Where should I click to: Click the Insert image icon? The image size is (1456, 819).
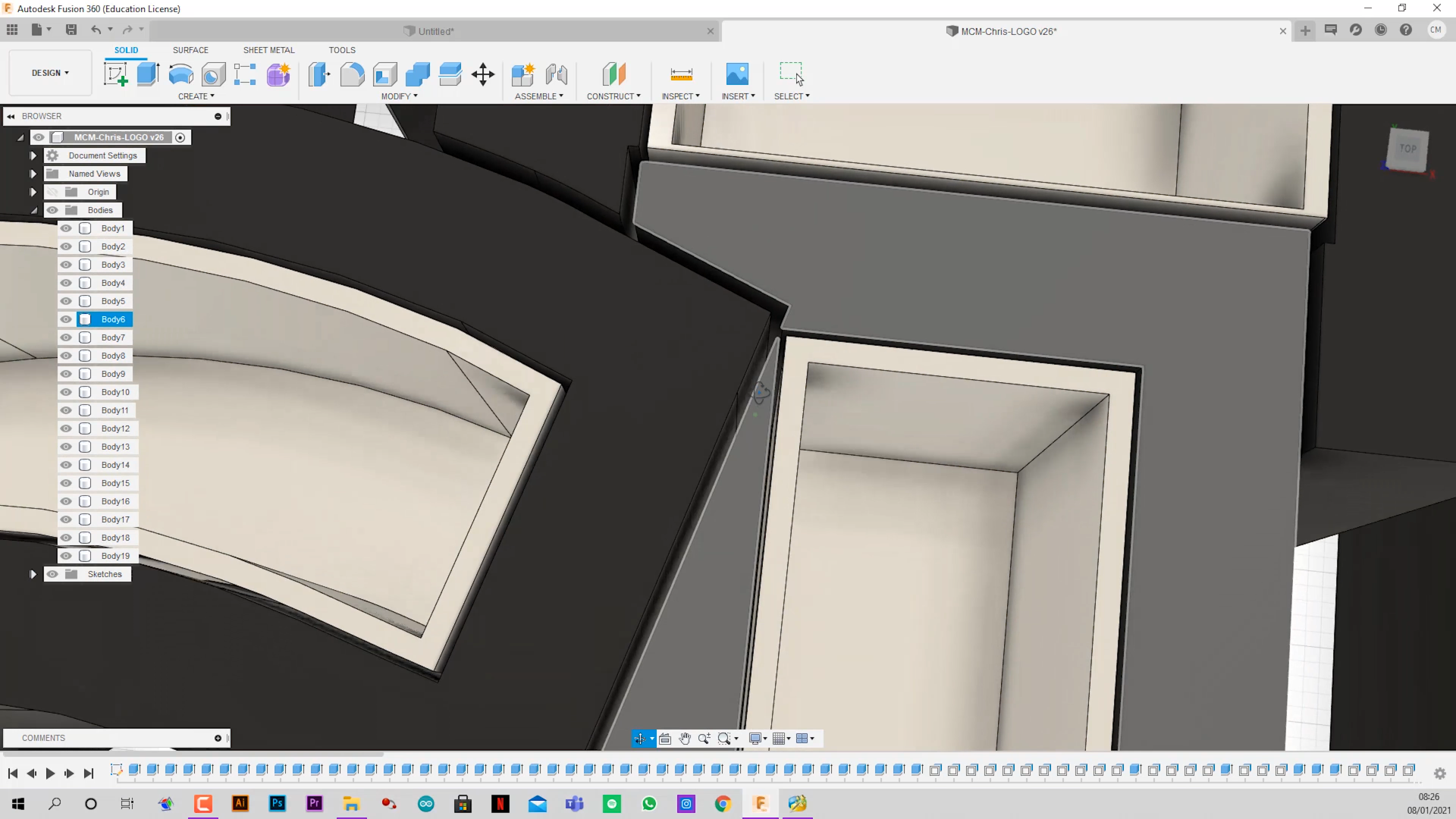tap(736, 74)
